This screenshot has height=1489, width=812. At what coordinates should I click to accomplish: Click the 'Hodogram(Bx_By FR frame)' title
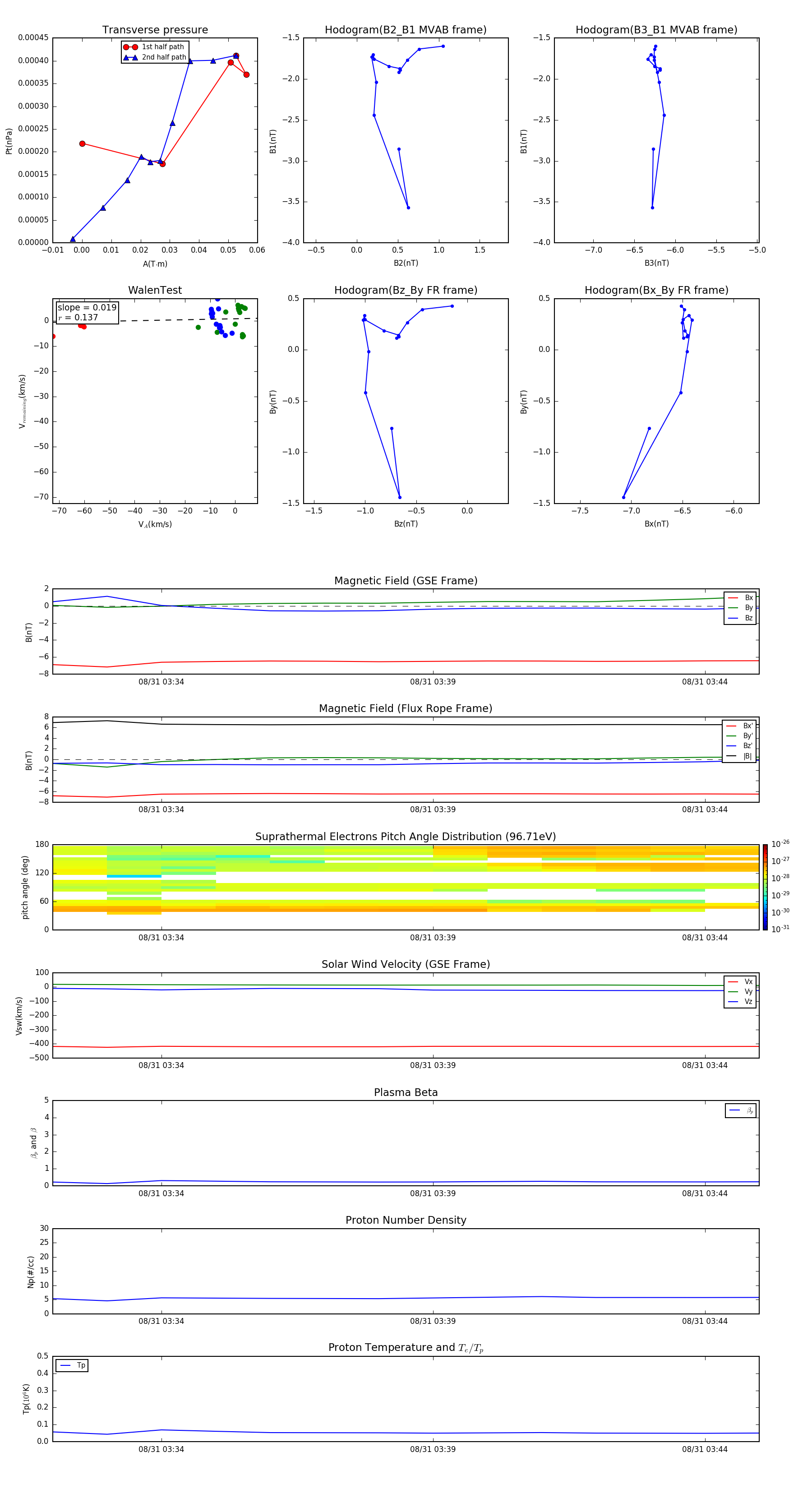[x=656, y=290]
